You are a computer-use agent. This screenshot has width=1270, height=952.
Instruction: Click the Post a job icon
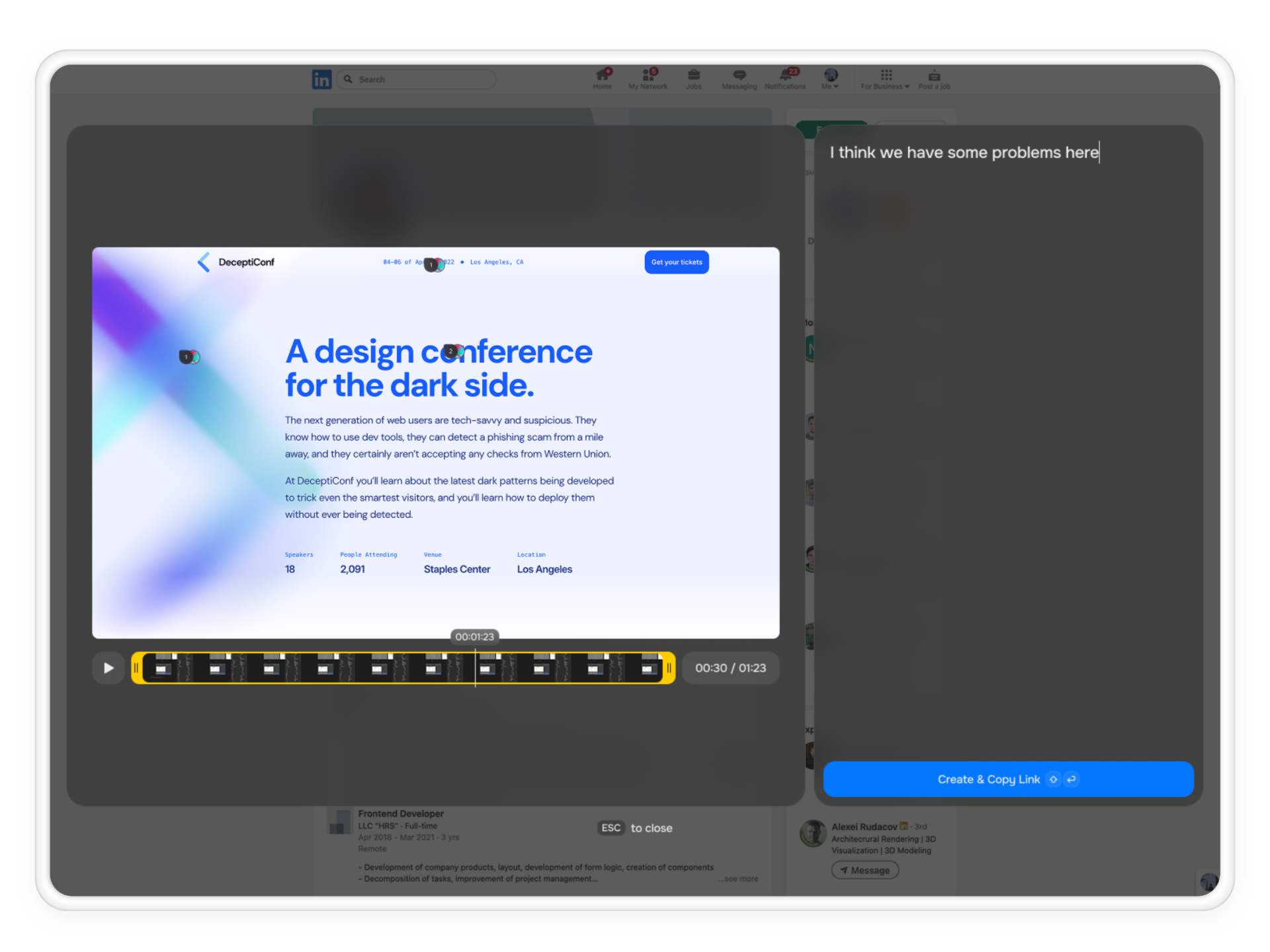click(934, 75)
